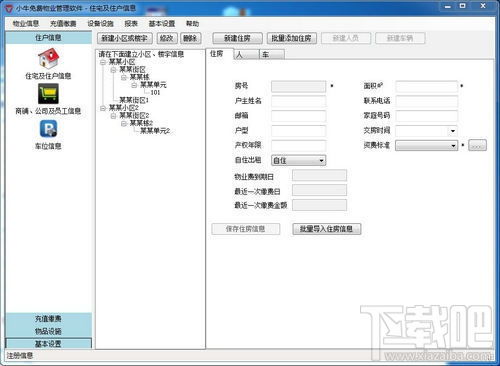Viewport: 500px width, 366px height.
Task: Collapse the 某某小区2 tree node
Action: click(103, 108)
